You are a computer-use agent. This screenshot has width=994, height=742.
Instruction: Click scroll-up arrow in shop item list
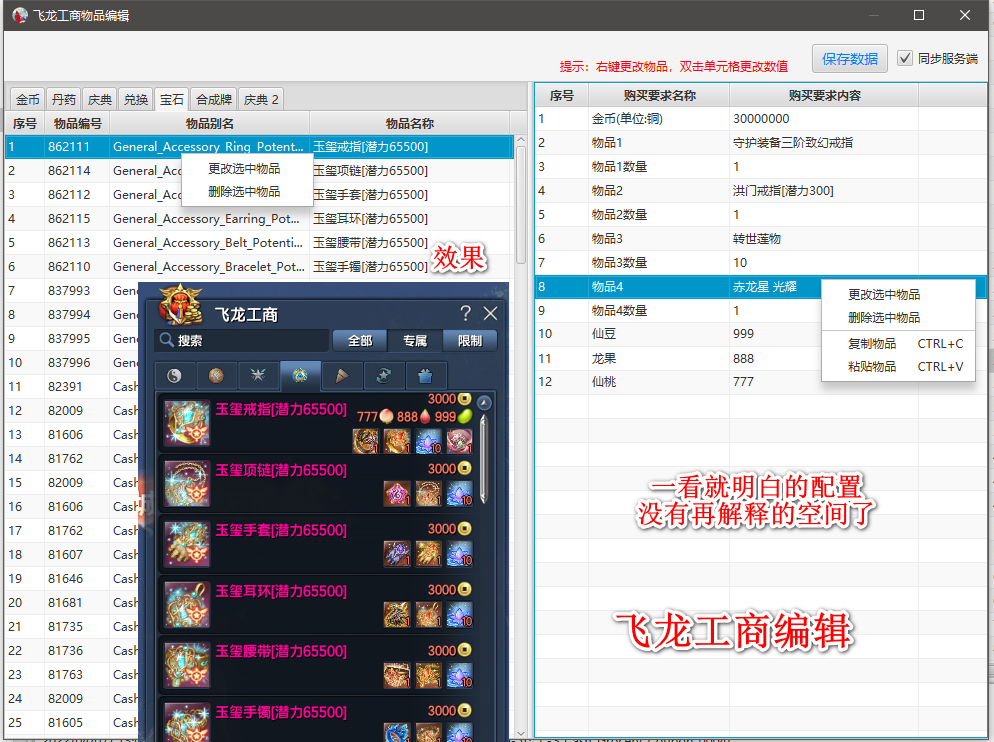click(x=484, y=403)
